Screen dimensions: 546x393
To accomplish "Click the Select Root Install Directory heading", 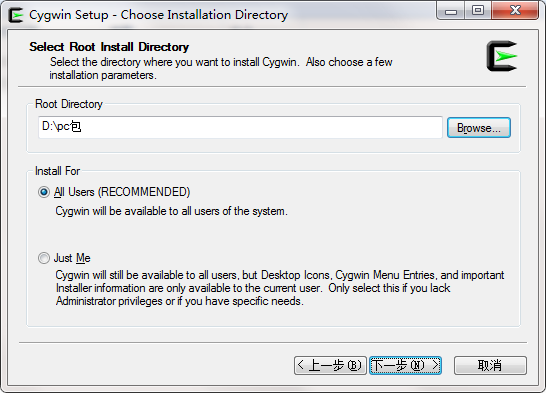I will coord(109,47).
